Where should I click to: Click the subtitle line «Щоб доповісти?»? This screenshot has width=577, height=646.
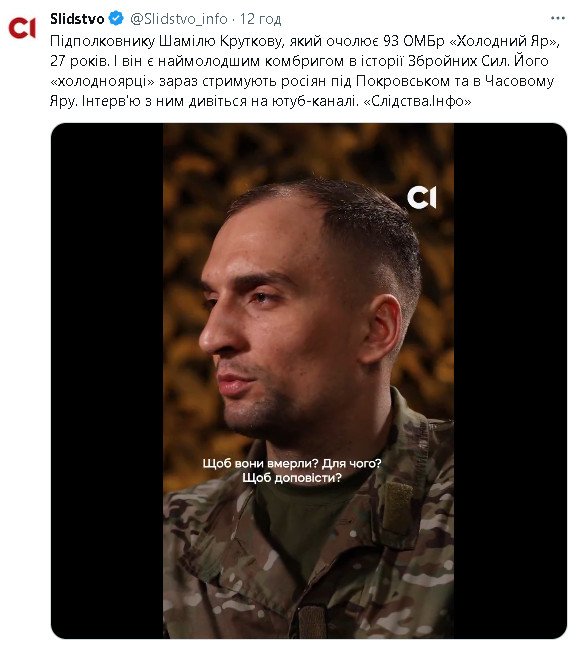pos(292,478)
